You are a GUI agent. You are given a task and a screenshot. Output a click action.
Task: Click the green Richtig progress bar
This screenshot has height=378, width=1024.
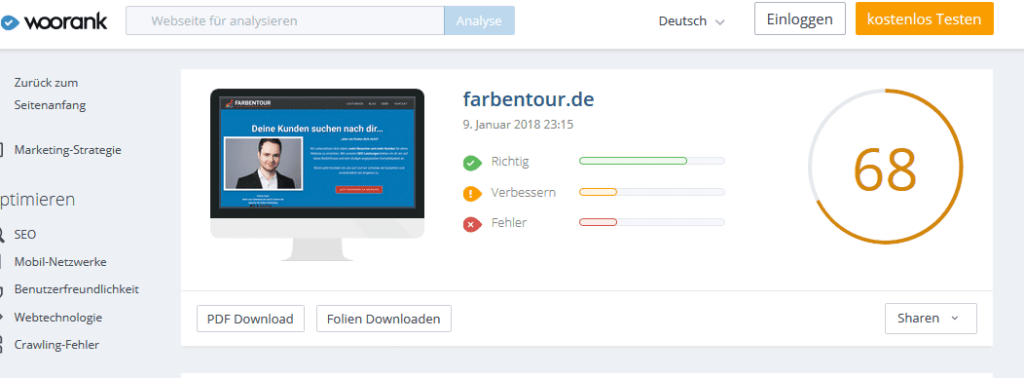(652, 161)
